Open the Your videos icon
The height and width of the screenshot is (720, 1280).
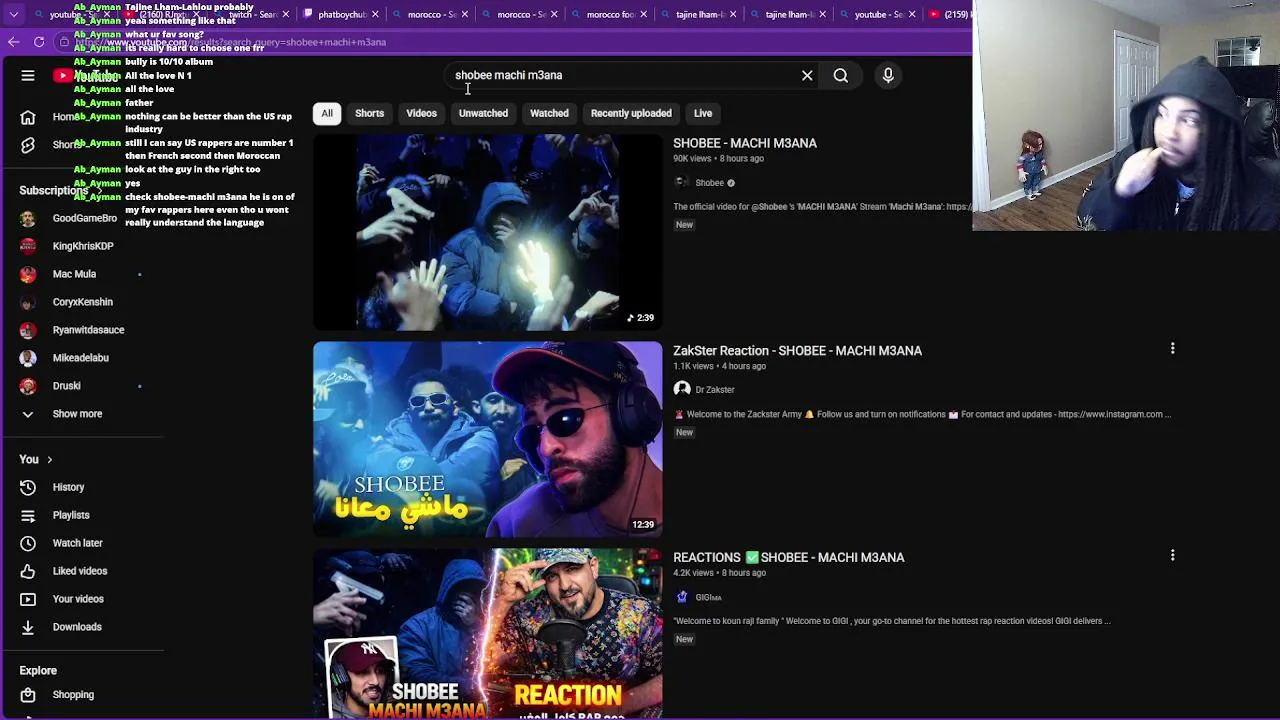[x=28, y=599]
